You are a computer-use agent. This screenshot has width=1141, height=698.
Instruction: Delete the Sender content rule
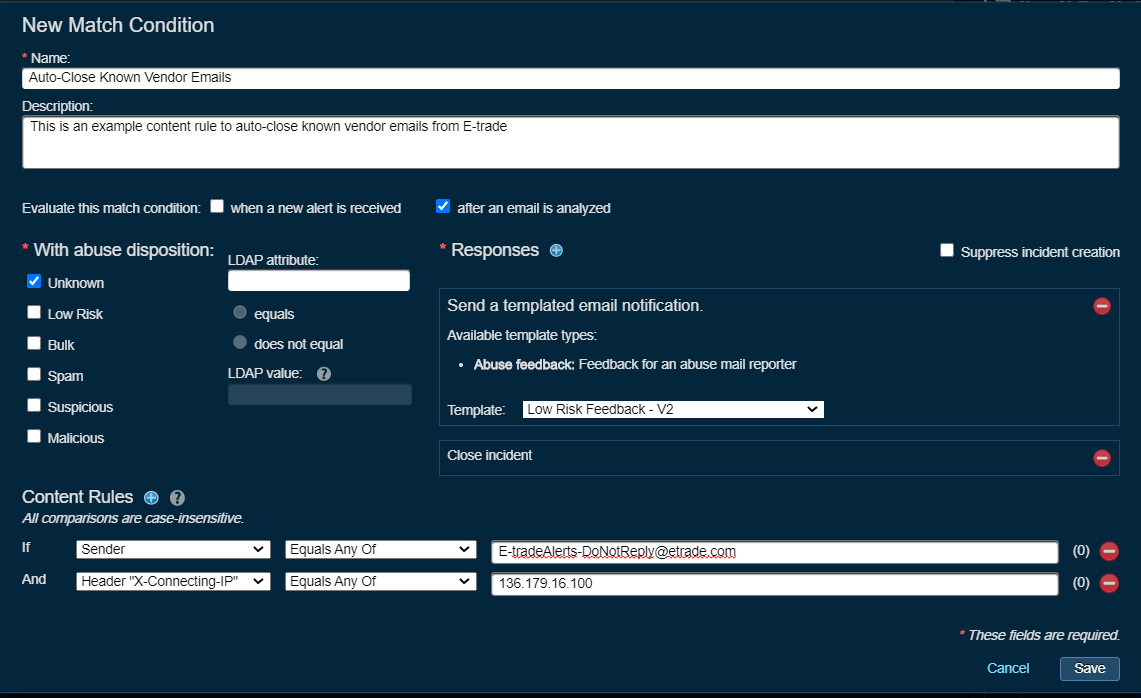pyautogui.click(x=1108, y=551)
